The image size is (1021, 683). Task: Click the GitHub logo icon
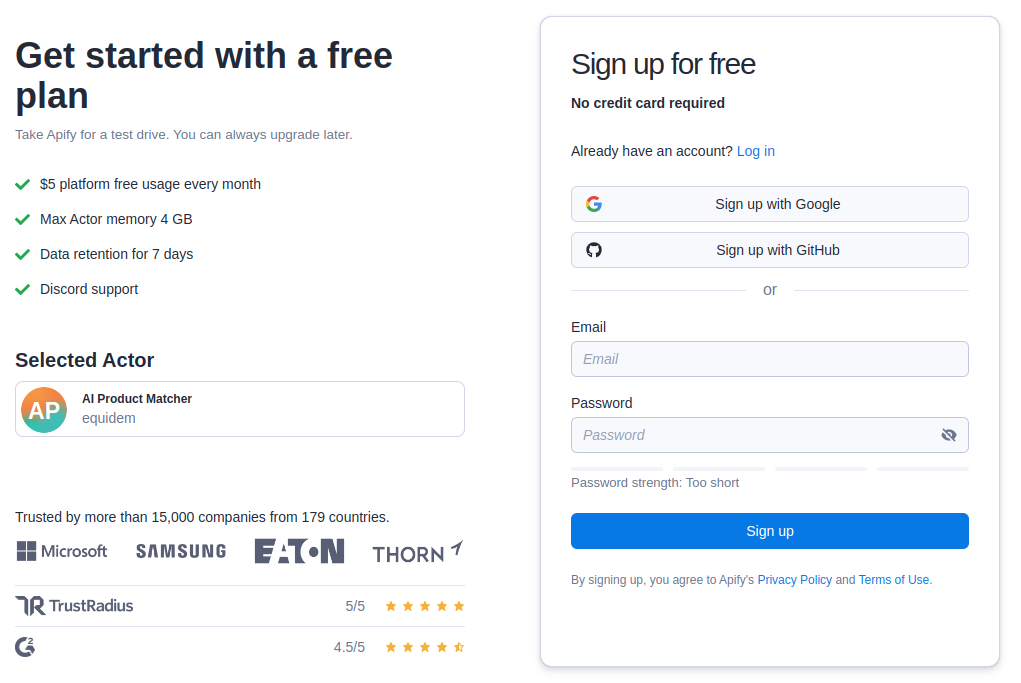point(594,250)
